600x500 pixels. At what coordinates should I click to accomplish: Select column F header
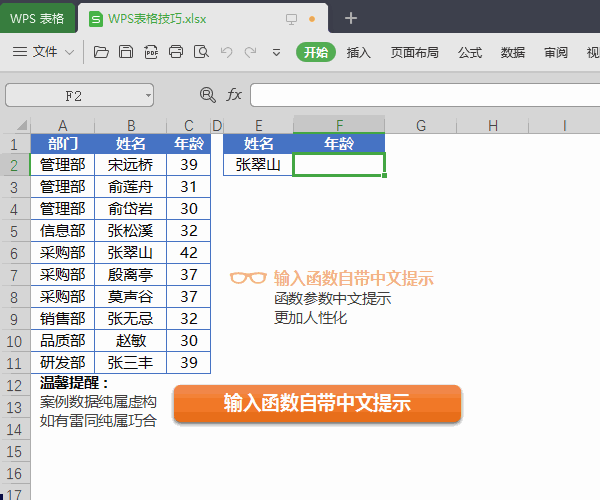tap(339, 125)
